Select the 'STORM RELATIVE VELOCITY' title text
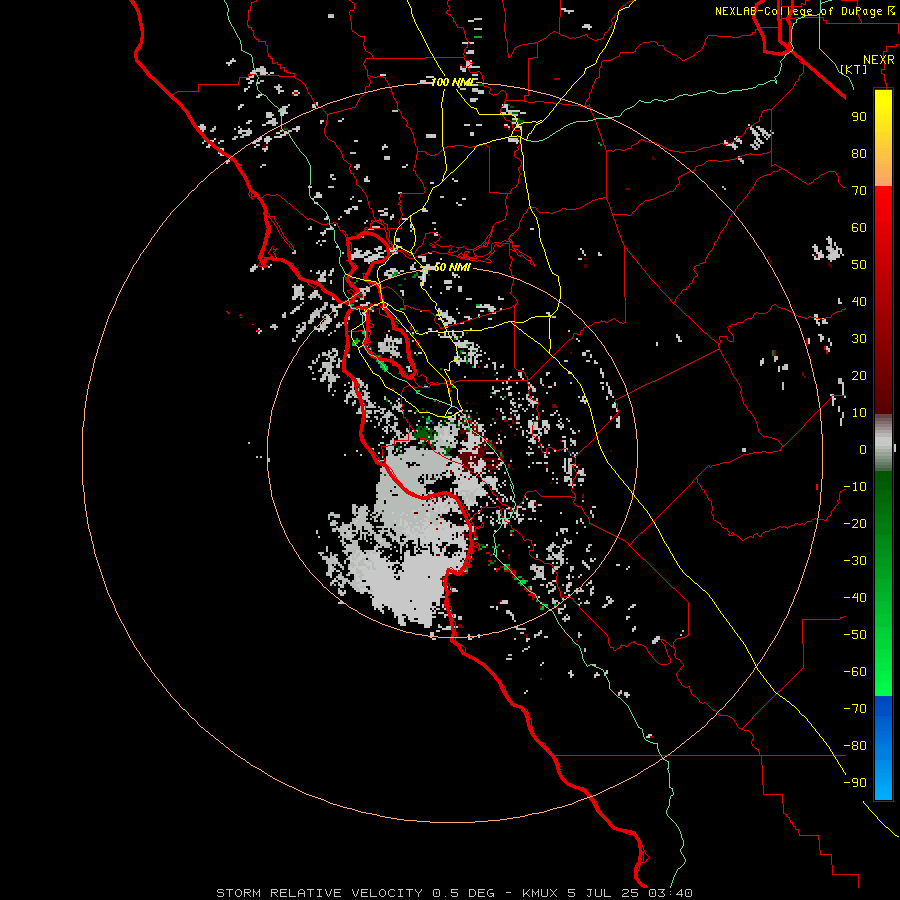The image size is (900, 900). (319, 893)
